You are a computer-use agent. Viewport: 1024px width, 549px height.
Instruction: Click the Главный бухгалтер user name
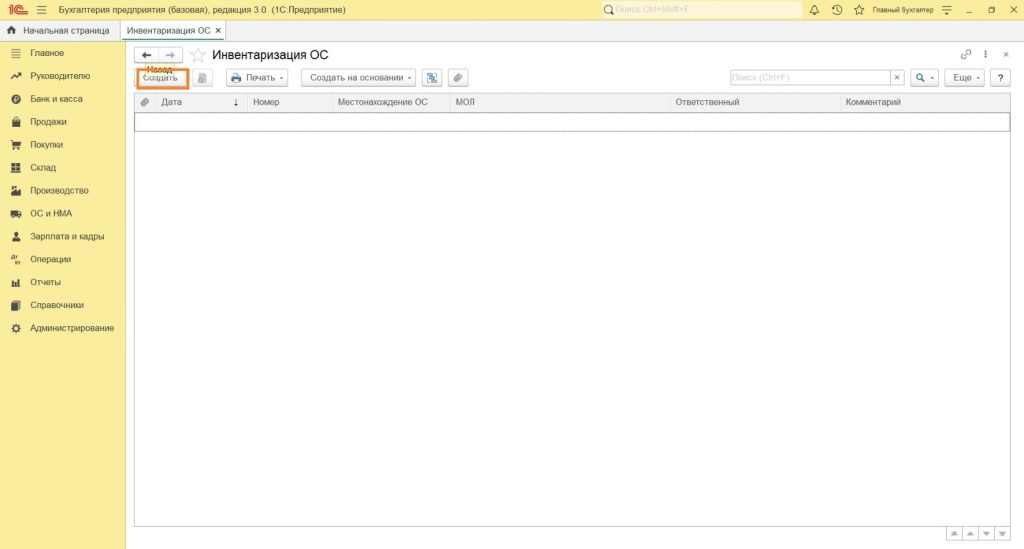click(x=903, y=10)
